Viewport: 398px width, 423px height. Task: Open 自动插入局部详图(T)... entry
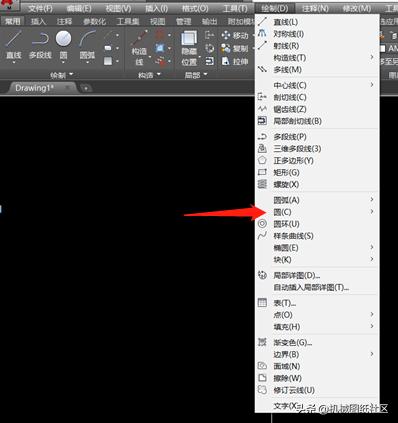click(317, 287)
